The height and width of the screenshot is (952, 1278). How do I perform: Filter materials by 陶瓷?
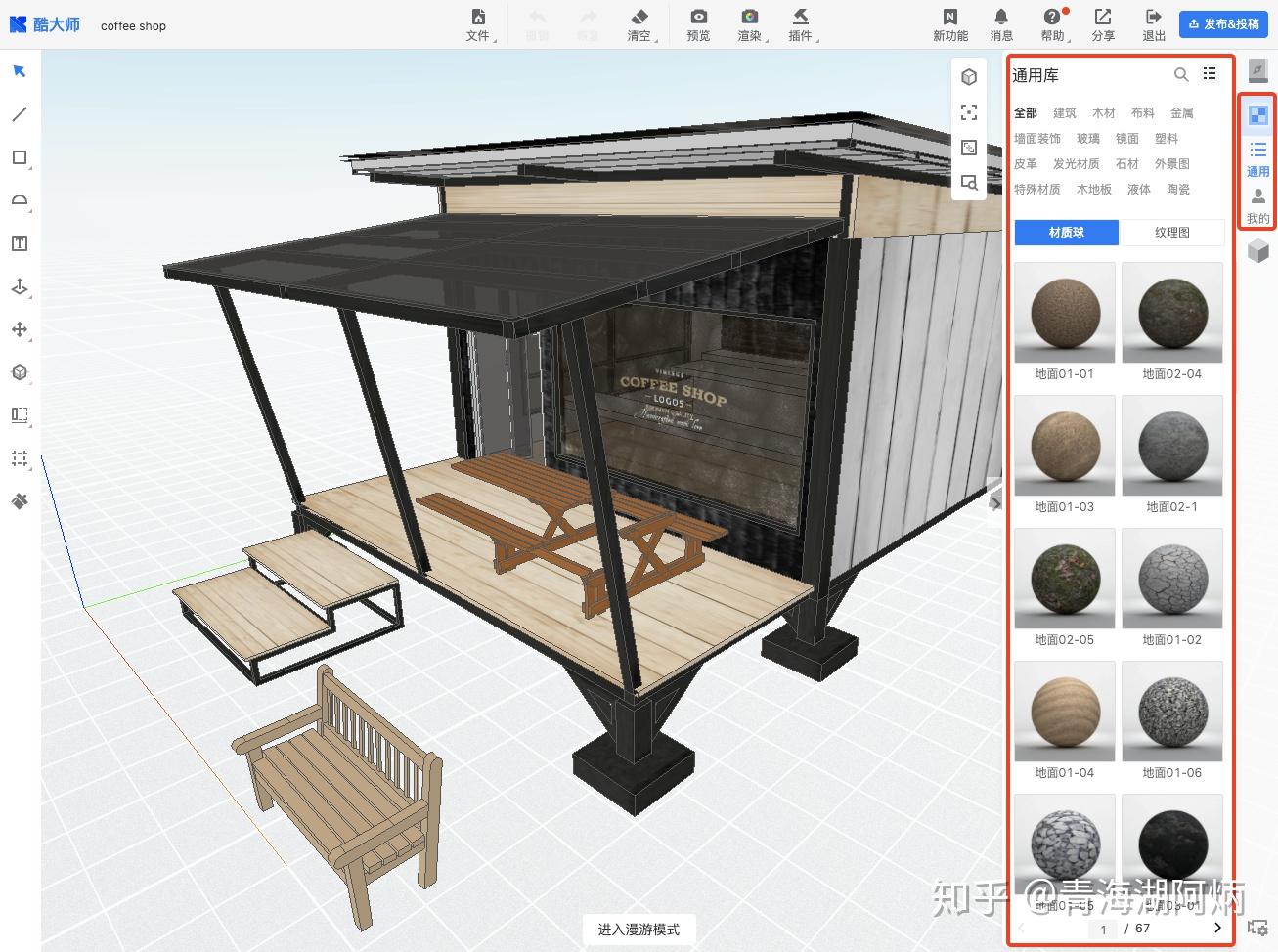pos(1178,190)
